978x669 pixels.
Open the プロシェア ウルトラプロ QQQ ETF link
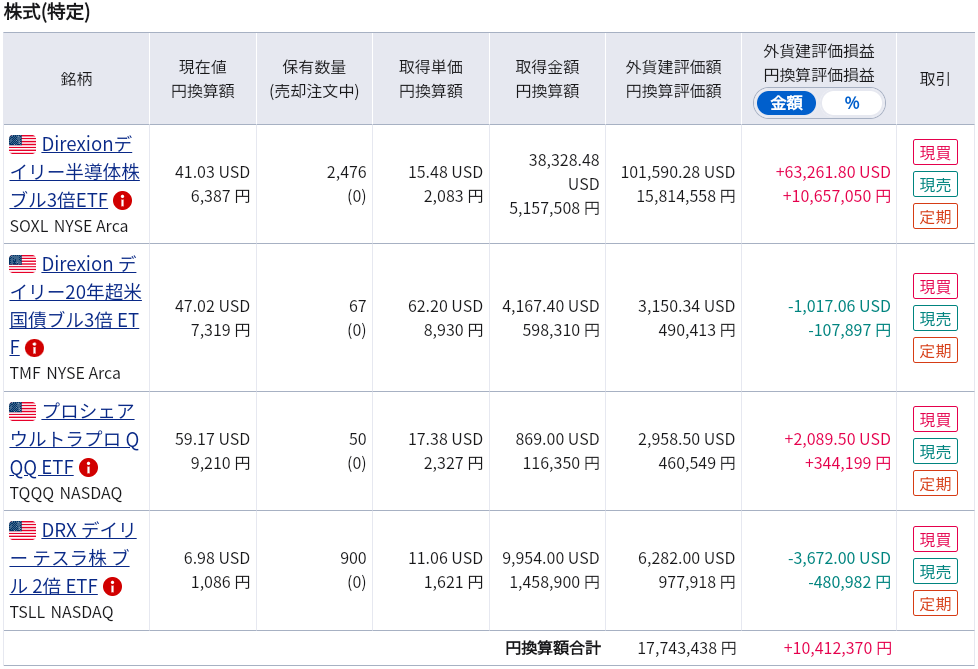(x=74, y=439)
